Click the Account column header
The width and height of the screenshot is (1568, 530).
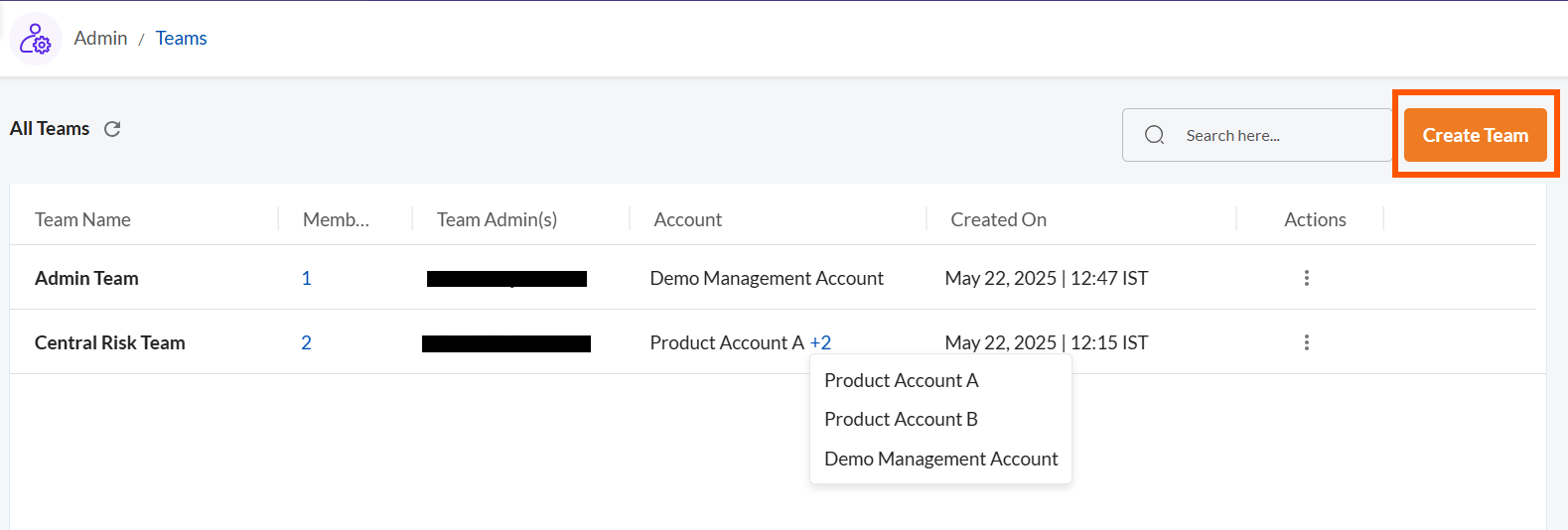pyautogui.click(x=687, y=219)
